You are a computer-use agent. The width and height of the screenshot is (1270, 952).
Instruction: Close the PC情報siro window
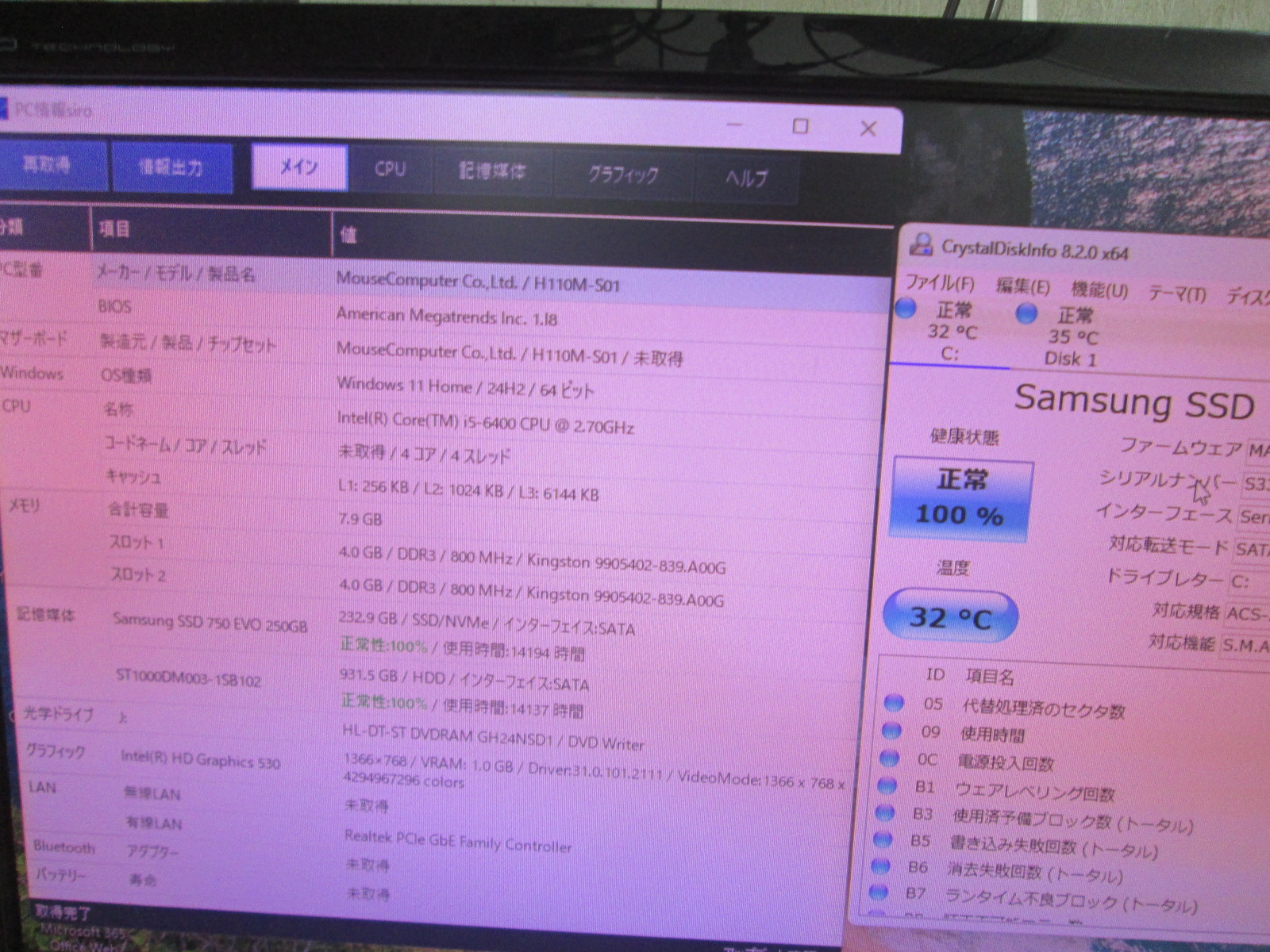868,129
